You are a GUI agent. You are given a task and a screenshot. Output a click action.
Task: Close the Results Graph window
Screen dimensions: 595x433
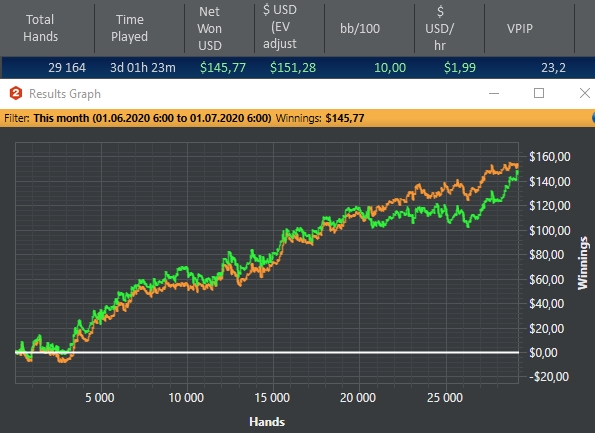click(x=585, y=93)
